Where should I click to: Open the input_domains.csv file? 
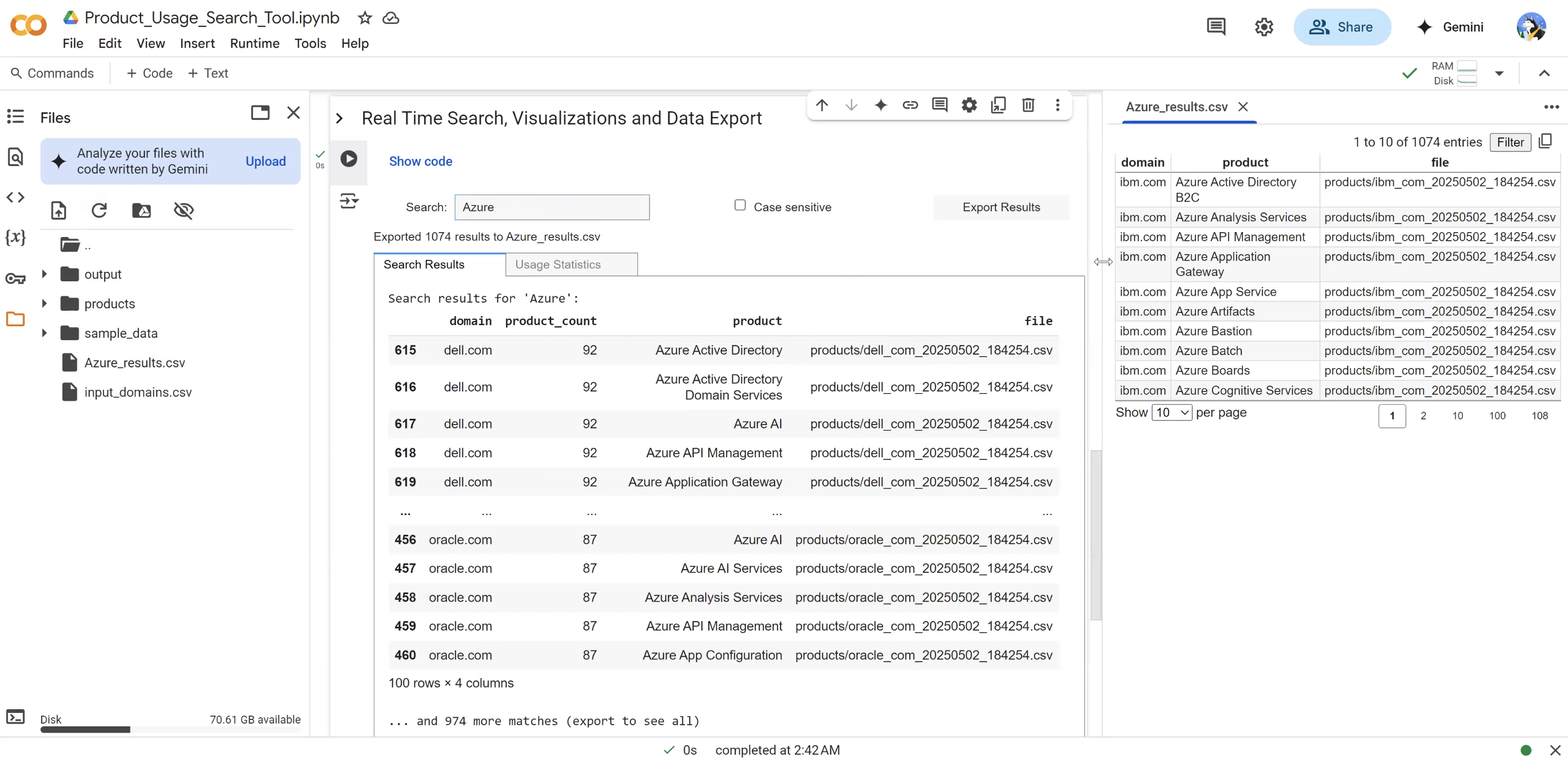pos(137,392)
